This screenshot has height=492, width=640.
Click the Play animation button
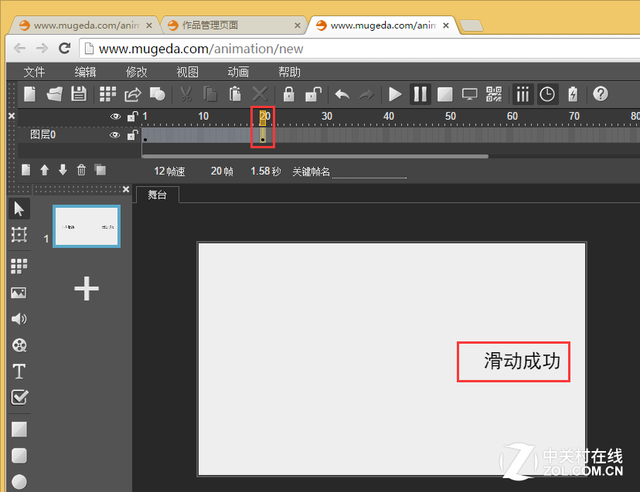coord(395,94)
